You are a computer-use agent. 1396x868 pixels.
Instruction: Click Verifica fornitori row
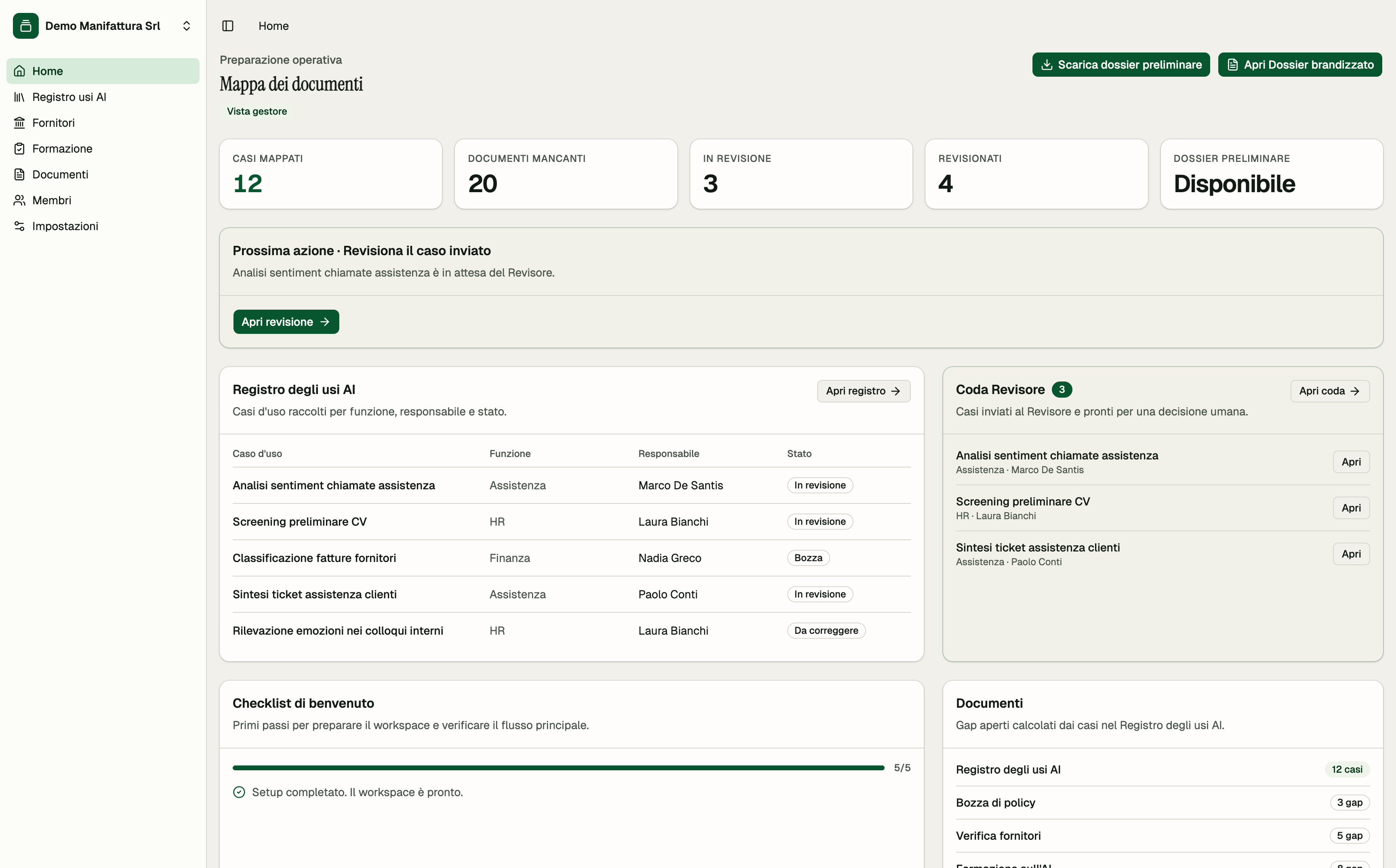click(1163, 837)
